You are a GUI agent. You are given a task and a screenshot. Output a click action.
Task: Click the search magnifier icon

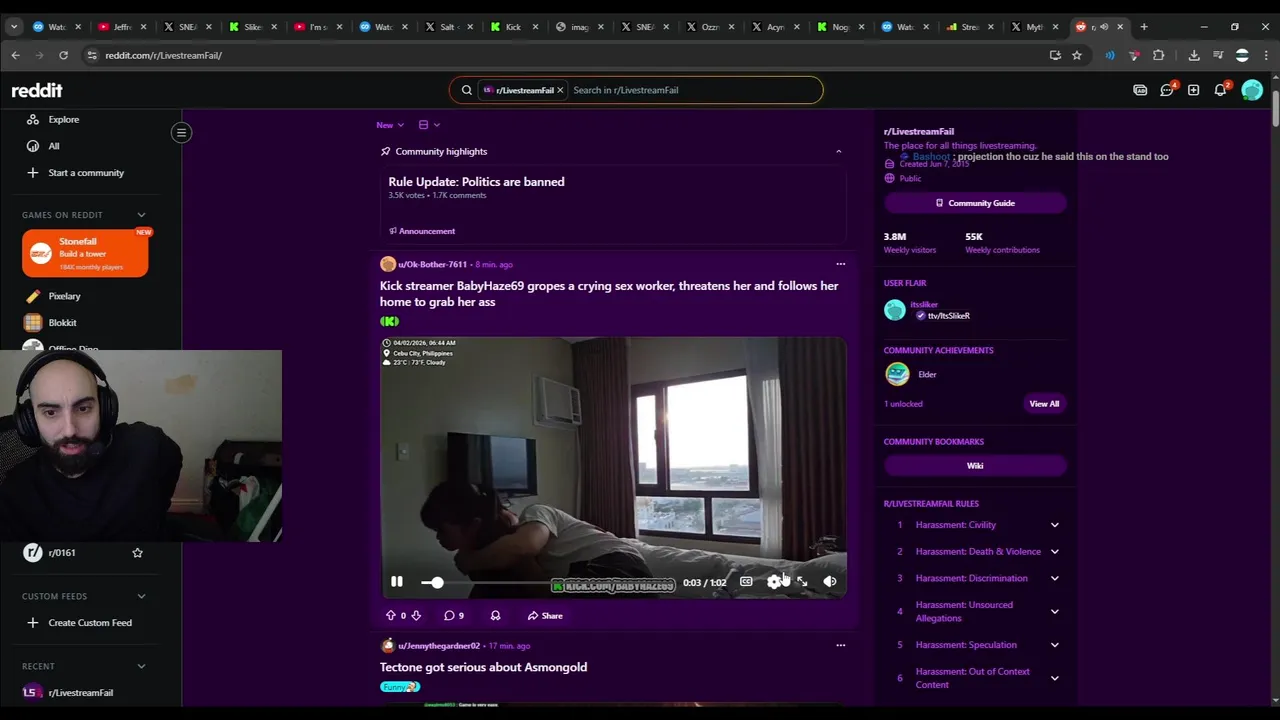[x=466, y=90]
